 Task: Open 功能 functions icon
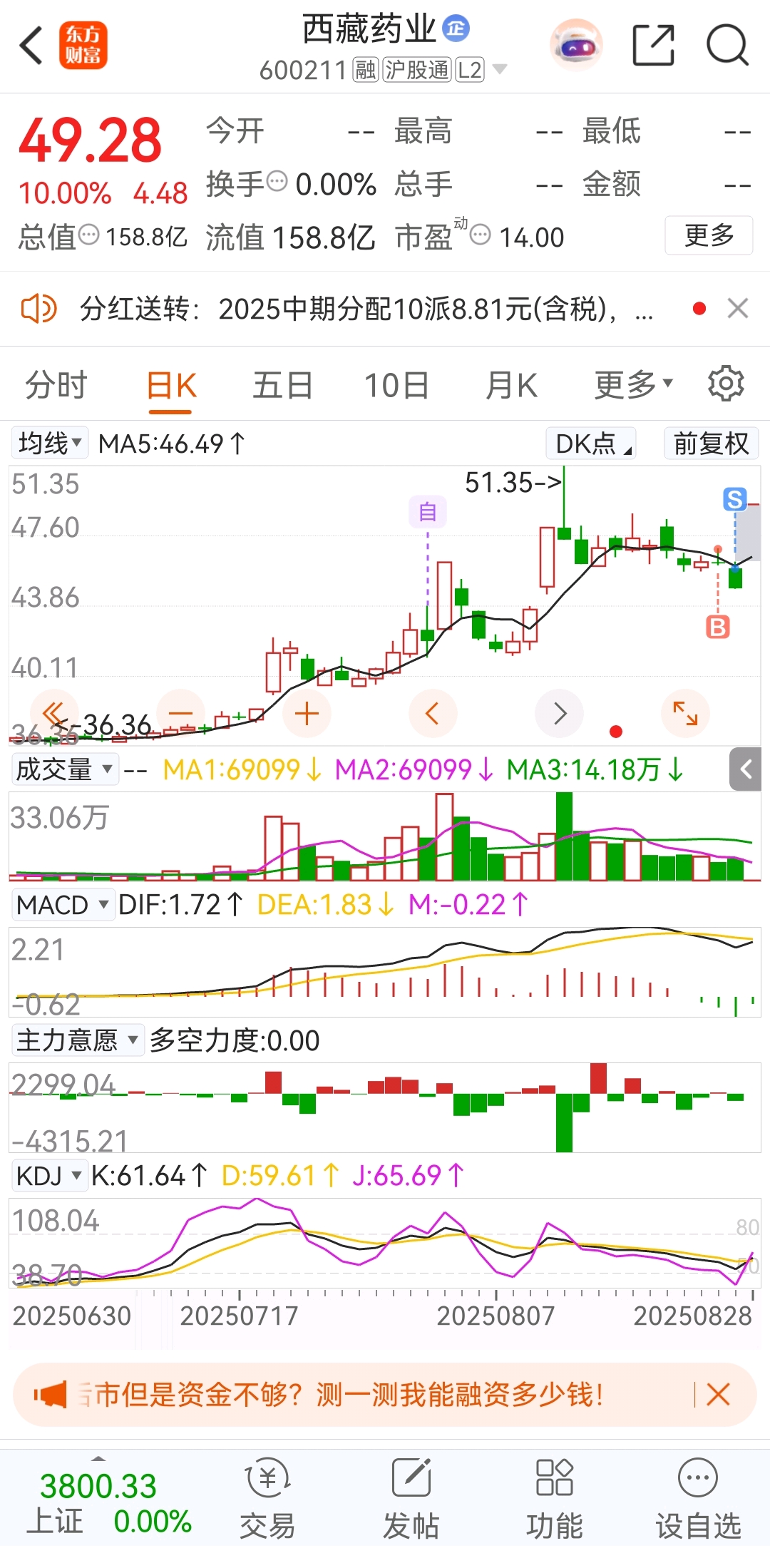click(x=555, y=1497)
